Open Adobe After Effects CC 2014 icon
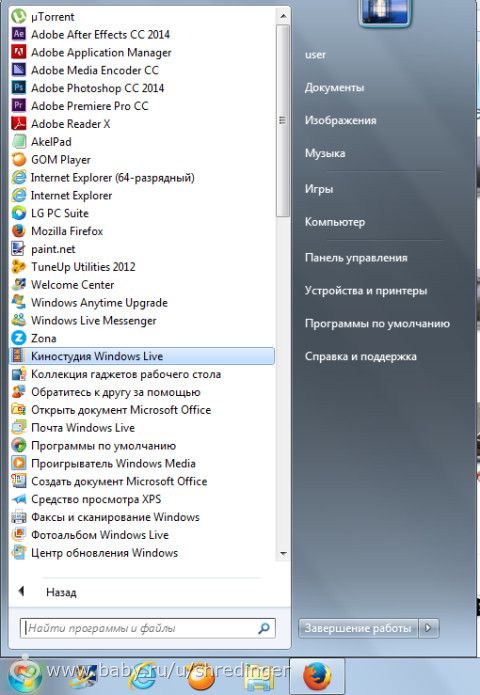This screenshot has width=480, height=695. pos(19,34)
